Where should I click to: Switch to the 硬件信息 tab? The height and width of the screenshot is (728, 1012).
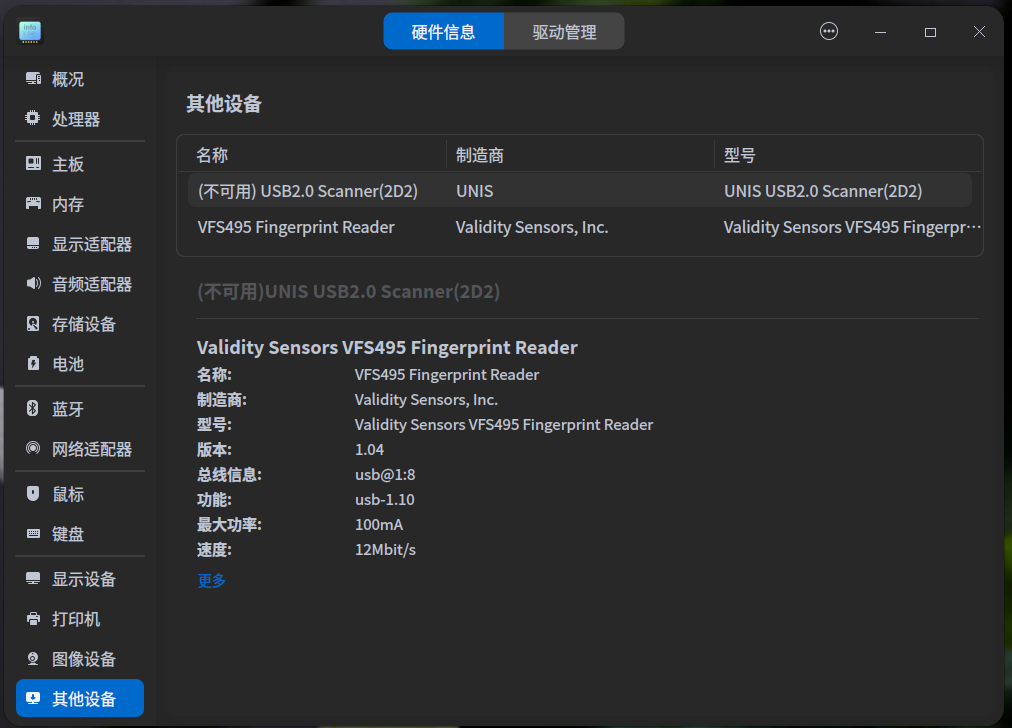point(443,32)
